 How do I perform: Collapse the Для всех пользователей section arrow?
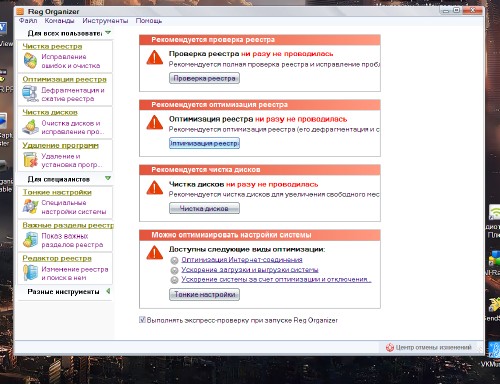[108, 33]
